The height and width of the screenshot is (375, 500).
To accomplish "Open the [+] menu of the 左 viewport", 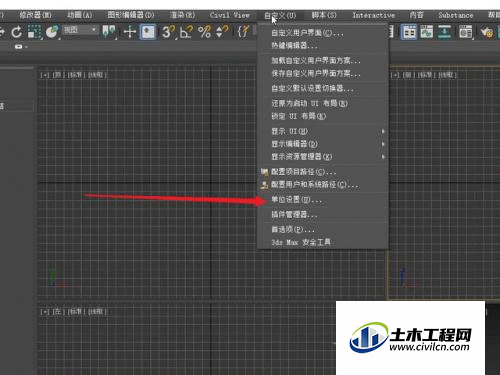I will point(45,312).
